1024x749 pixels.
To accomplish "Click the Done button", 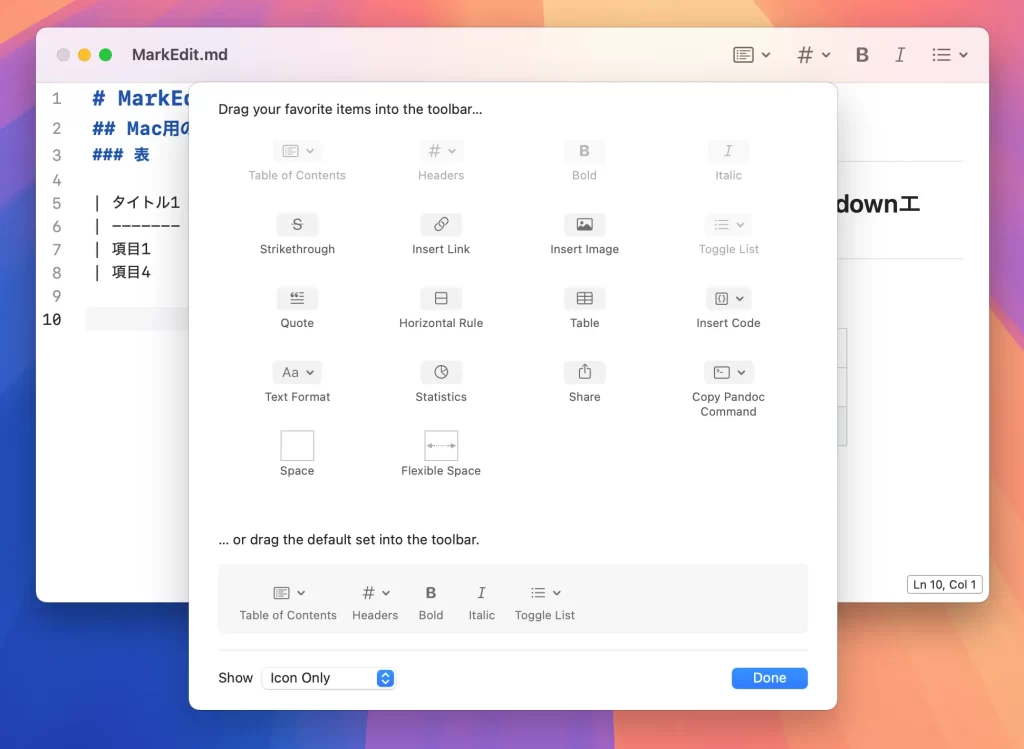I will (769, 678).
